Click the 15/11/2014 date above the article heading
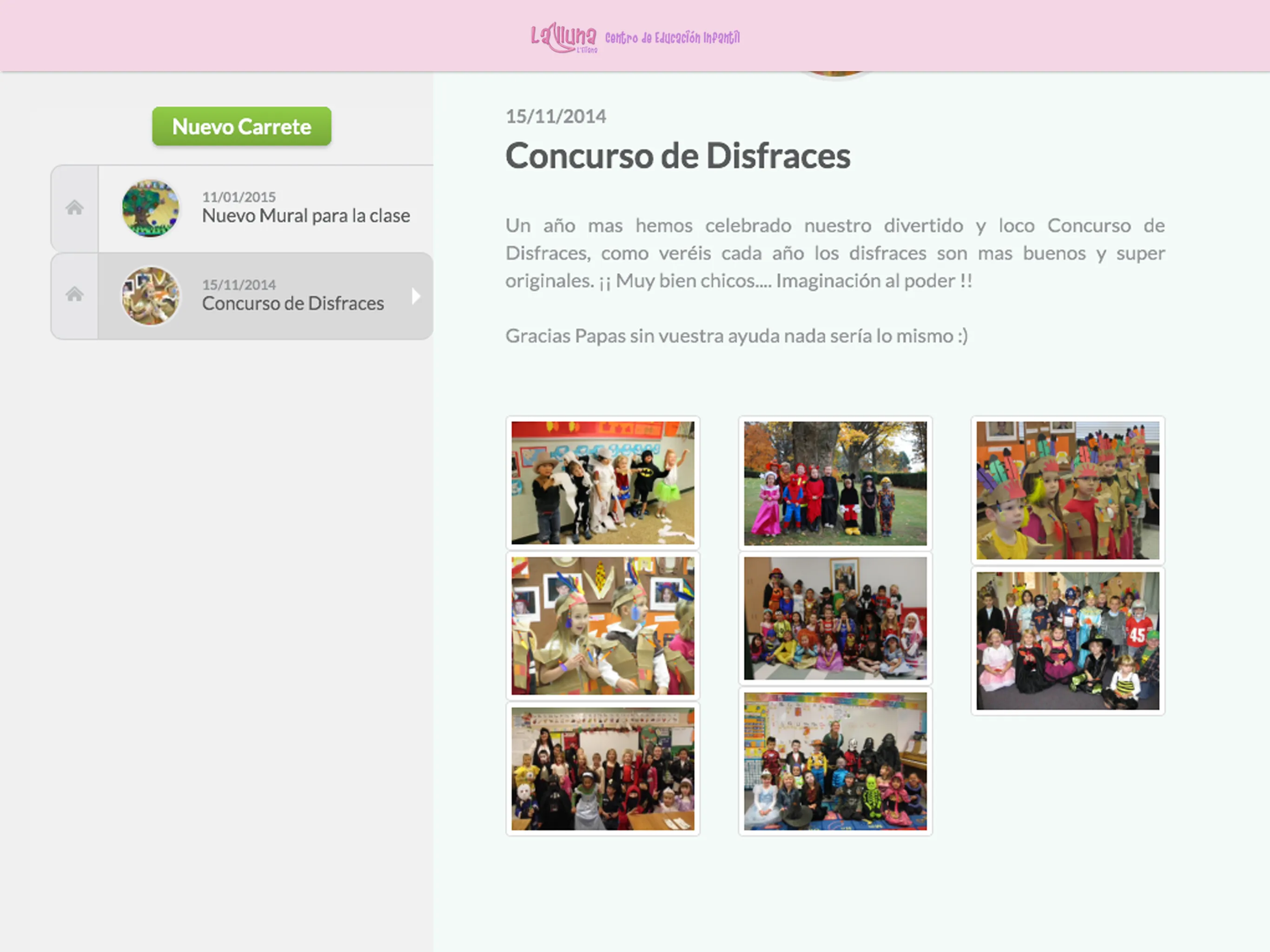Viewport: 1270px width, 952px height. click(556, 117)
